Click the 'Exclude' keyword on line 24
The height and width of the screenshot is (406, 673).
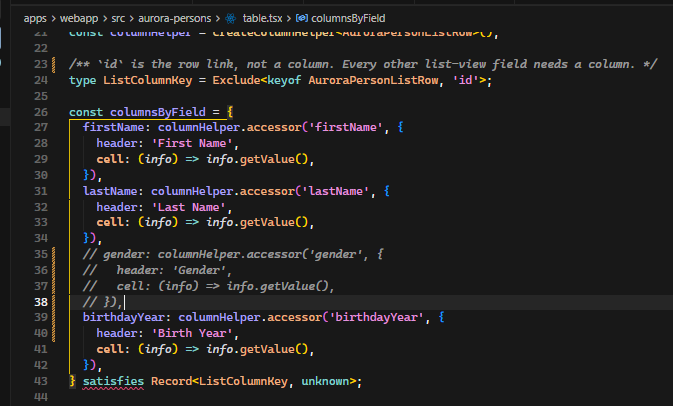[236, 80]
